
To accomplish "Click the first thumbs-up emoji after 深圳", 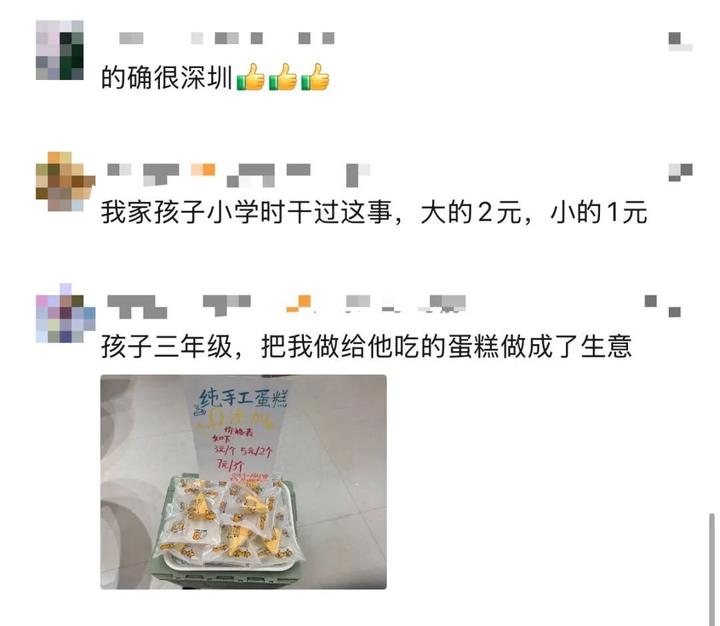I will coord(250,77).
